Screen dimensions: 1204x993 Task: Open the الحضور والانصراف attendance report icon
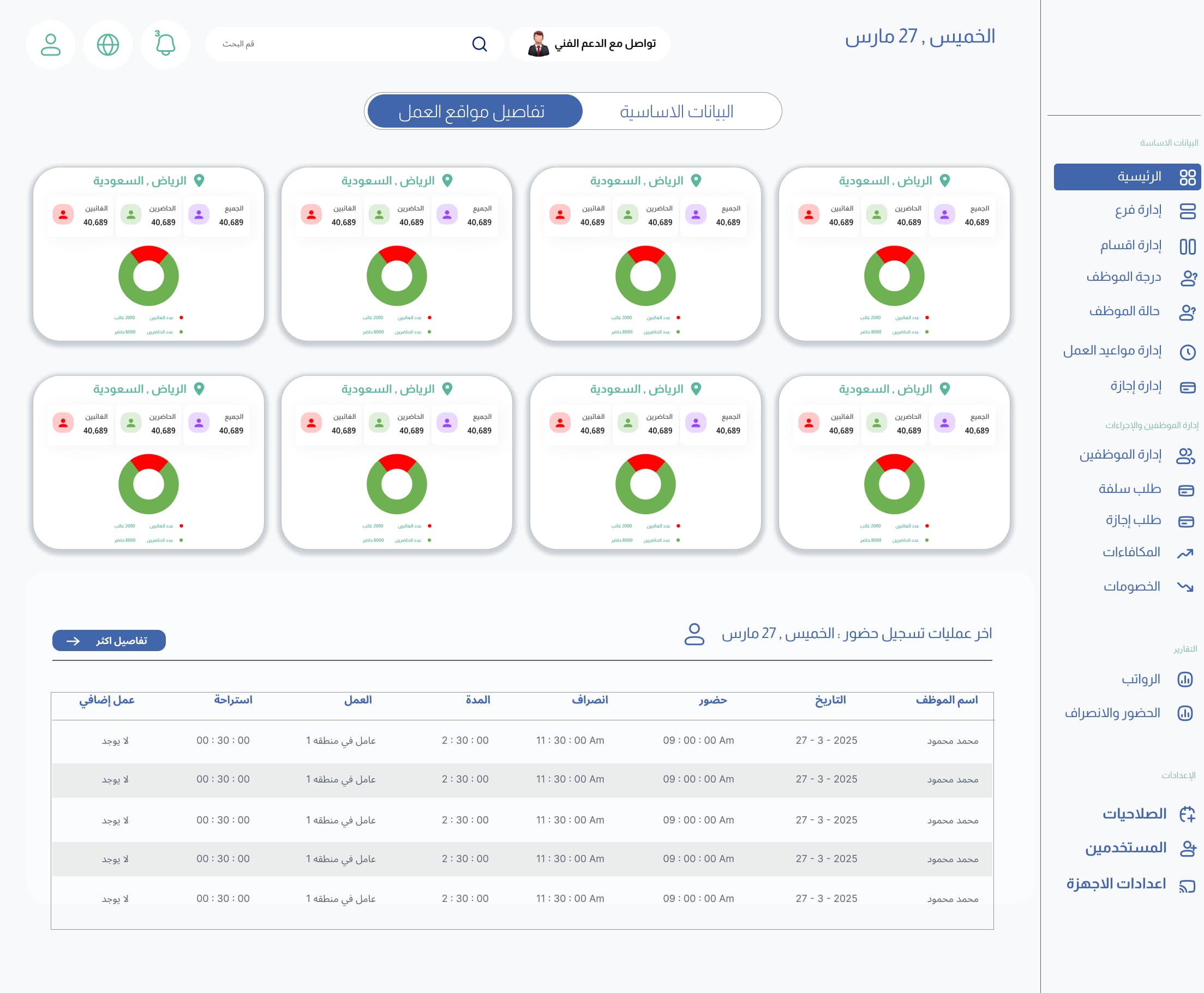[1186, 713]
